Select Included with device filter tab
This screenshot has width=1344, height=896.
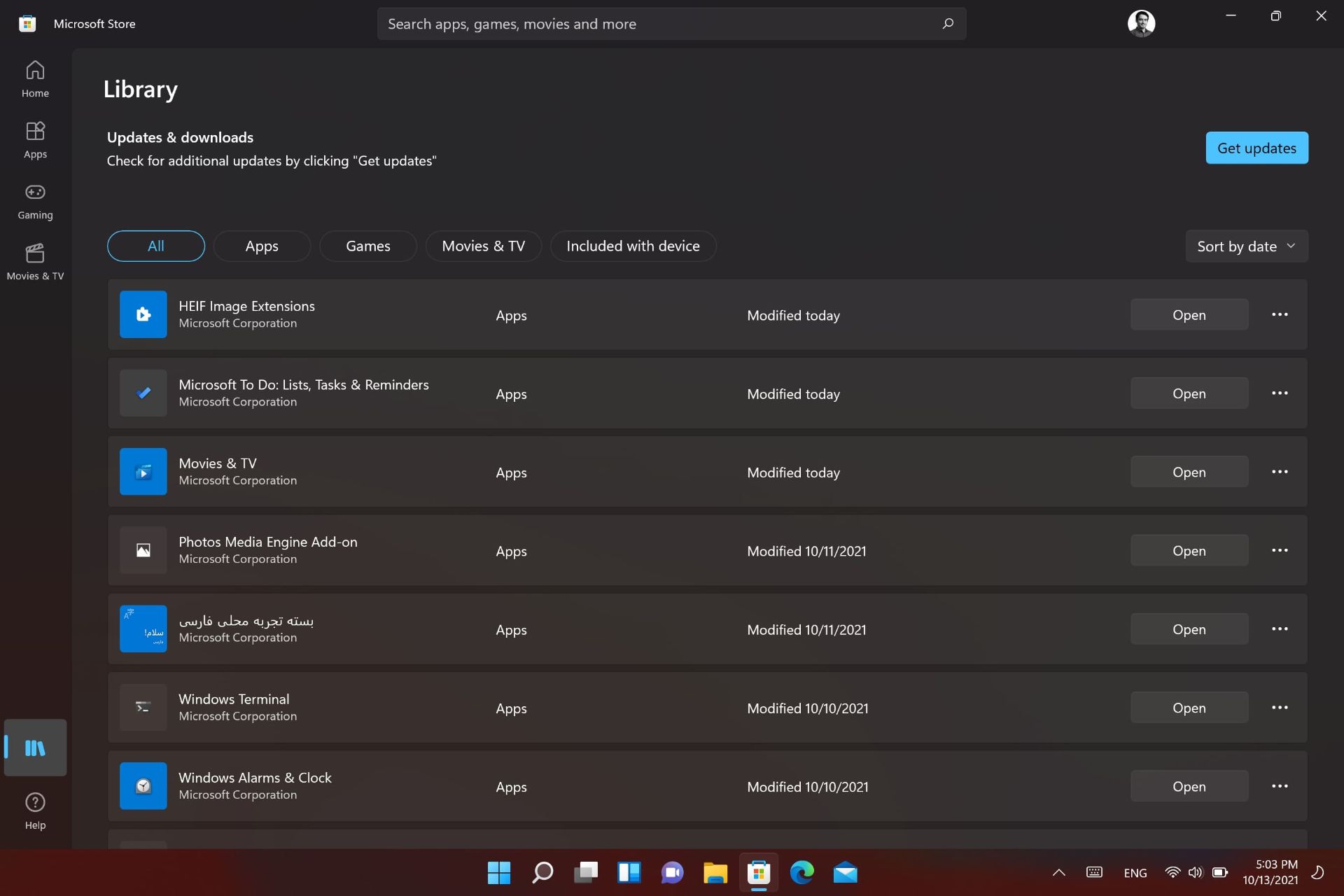(632, 245)
